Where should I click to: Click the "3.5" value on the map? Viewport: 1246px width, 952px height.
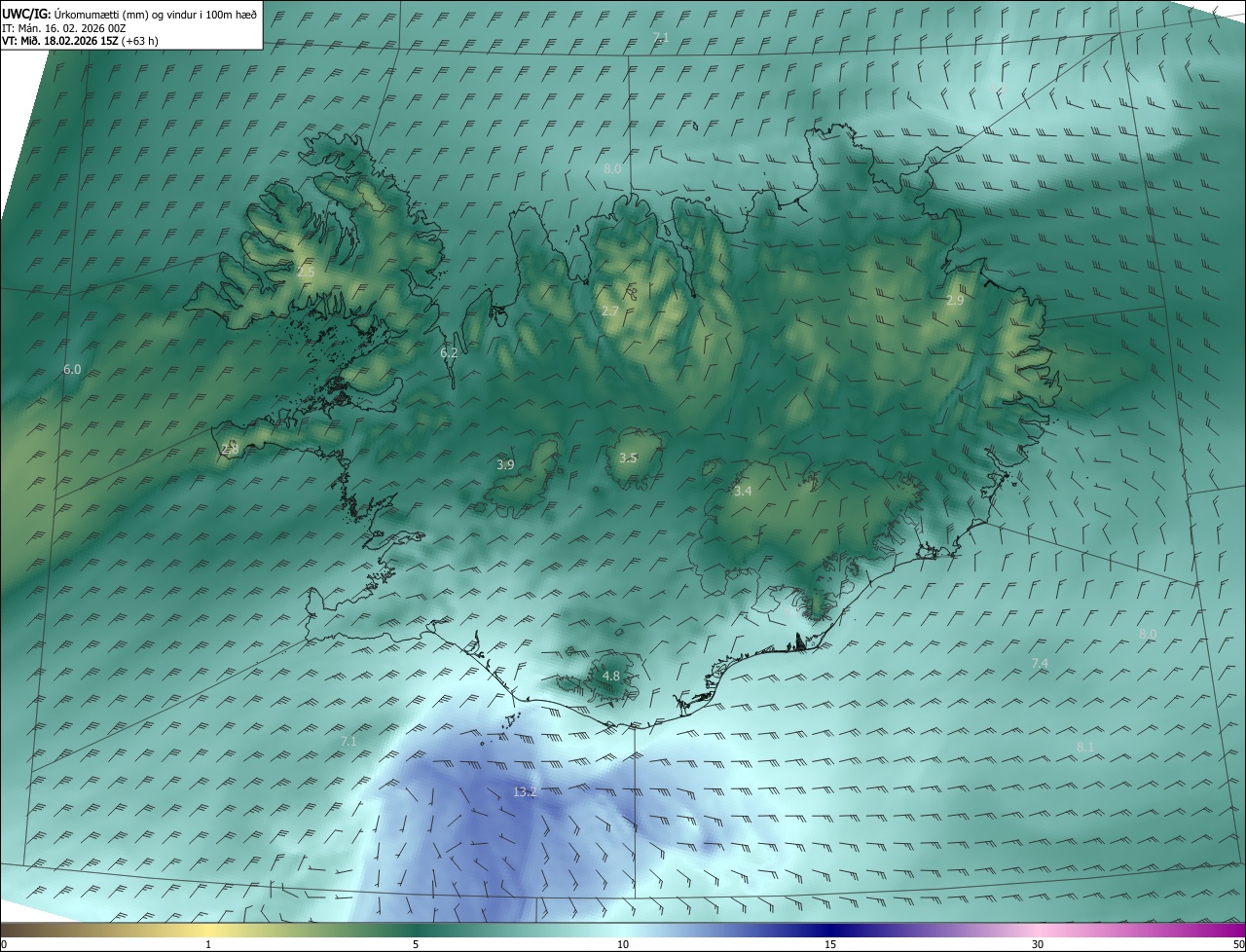(628, 458)
